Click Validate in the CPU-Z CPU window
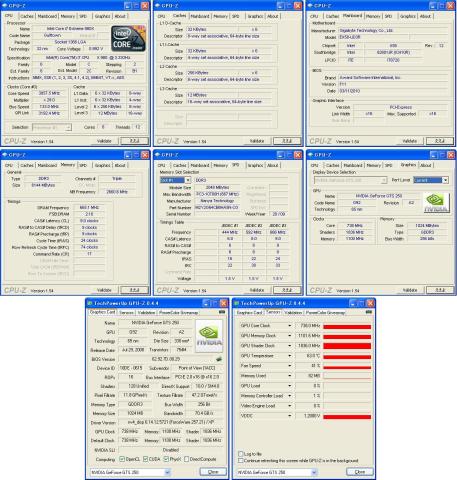Viewport: 457px width, 480px height. pos(104,141)
